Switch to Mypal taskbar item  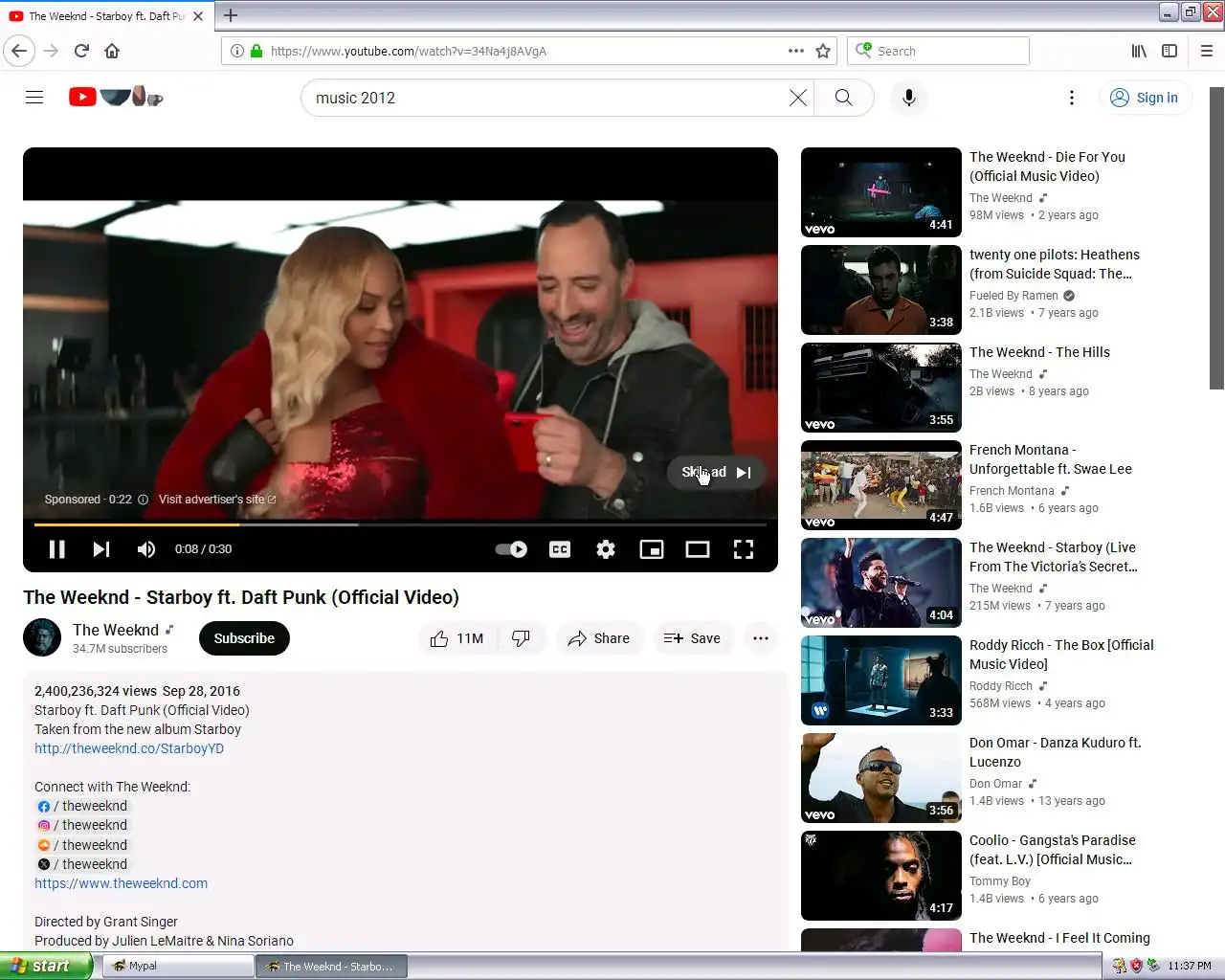pyautogui.click(x=179, y=967)
